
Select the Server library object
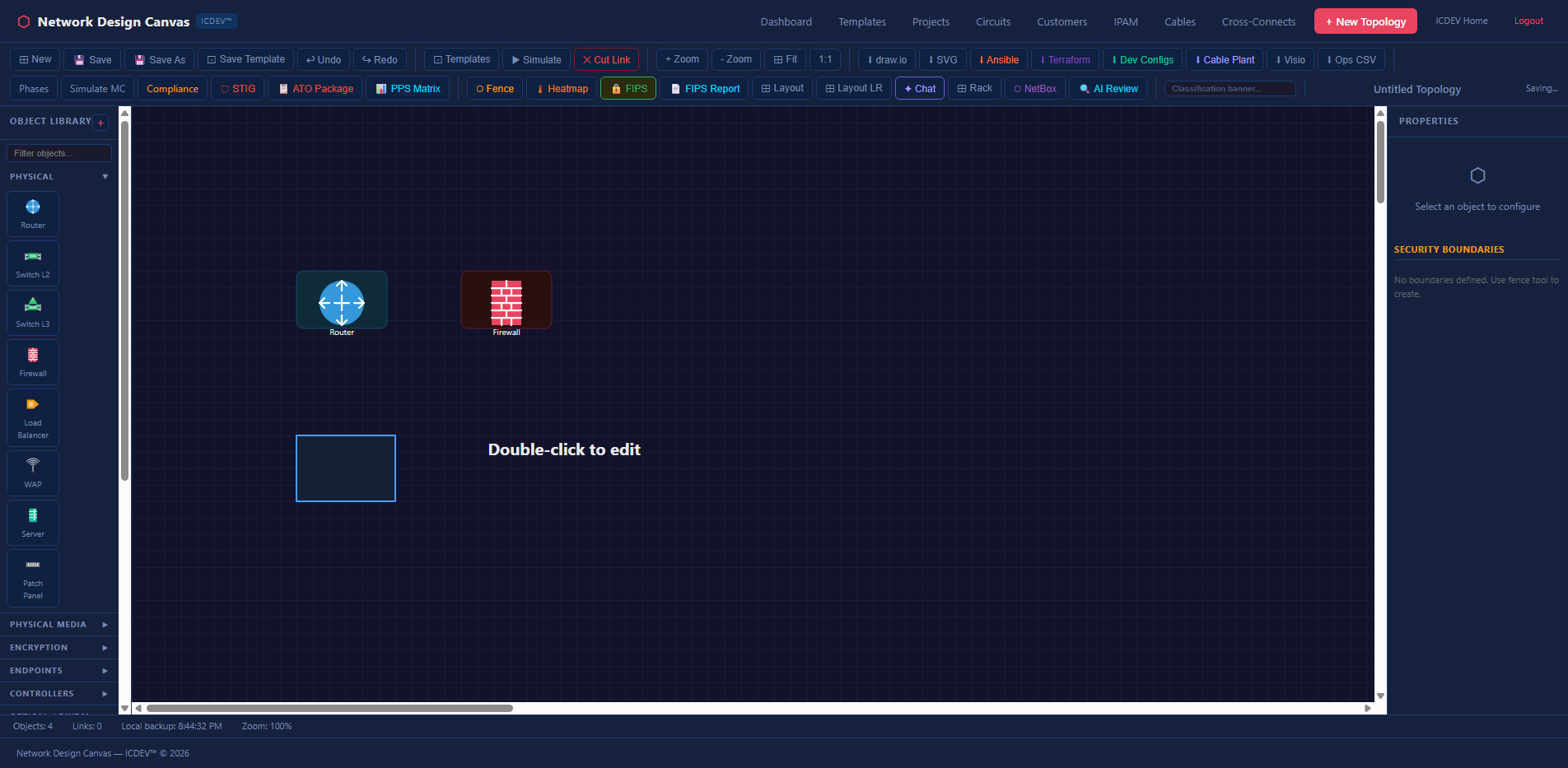pos(33,523)
